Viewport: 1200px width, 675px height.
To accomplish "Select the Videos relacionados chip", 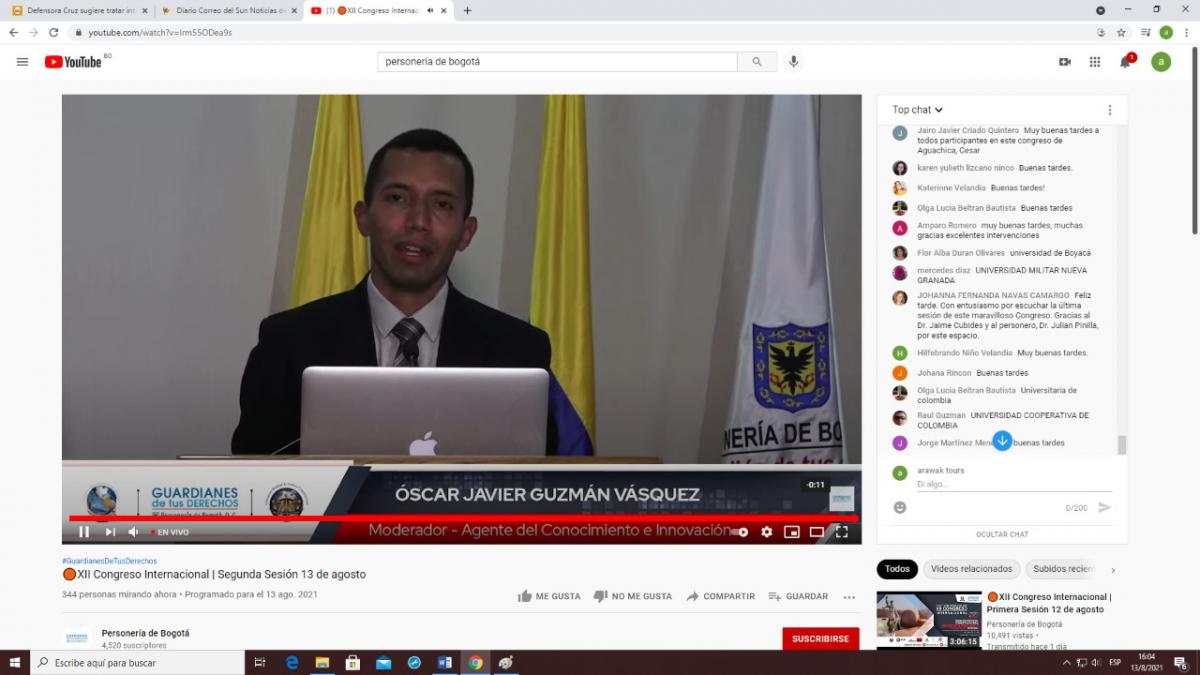I will tap(971, 569).
